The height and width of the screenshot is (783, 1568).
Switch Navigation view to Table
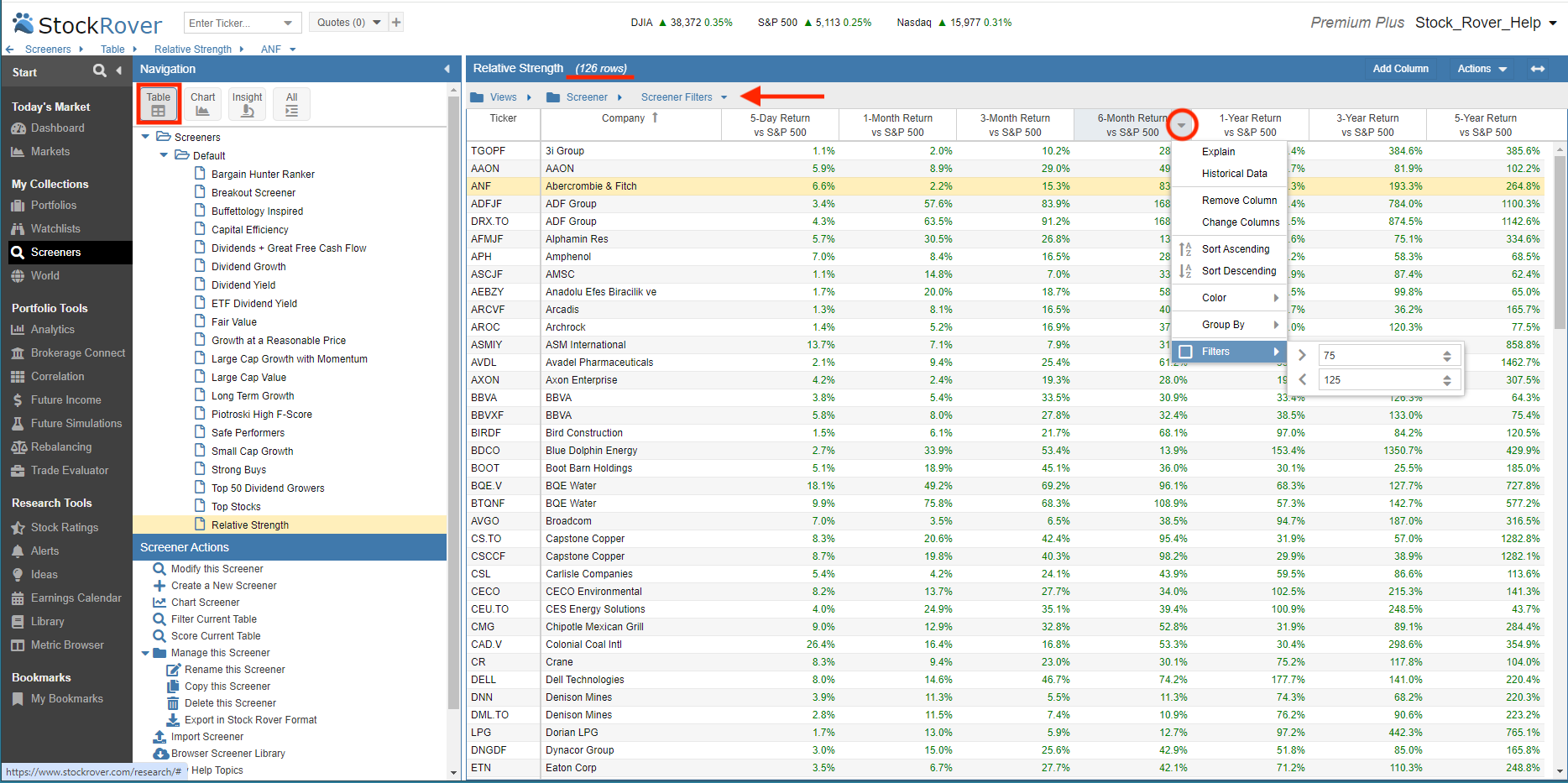coord(159,105)
